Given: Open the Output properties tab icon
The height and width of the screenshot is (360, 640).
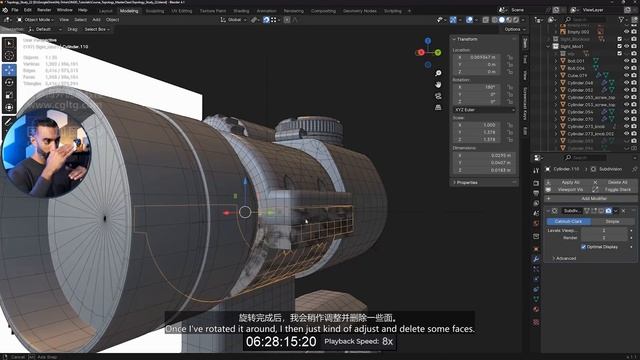Looking at the screenshot, I should tap(536, 193).
